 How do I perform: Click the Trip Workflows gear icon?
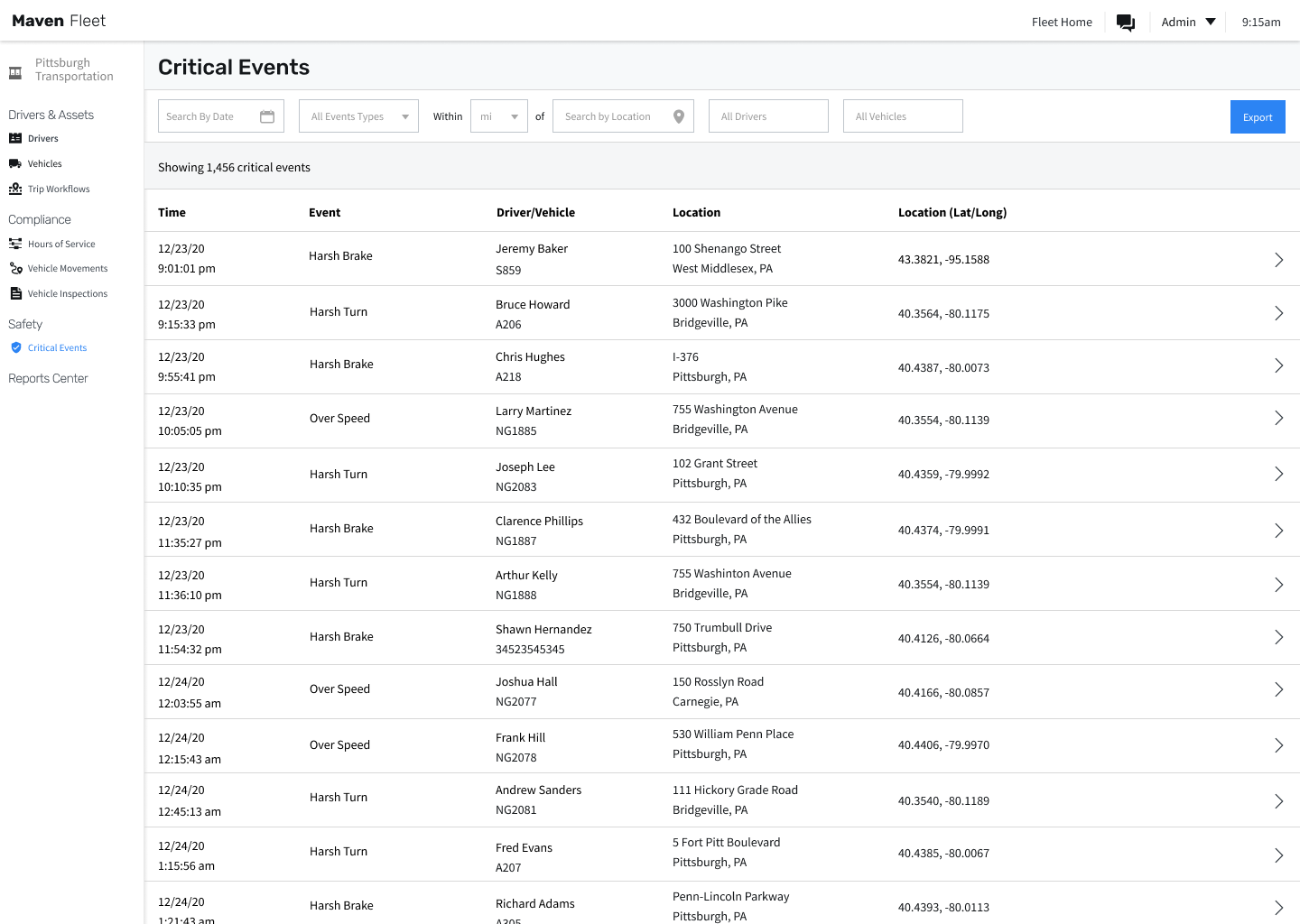point(15,189)
